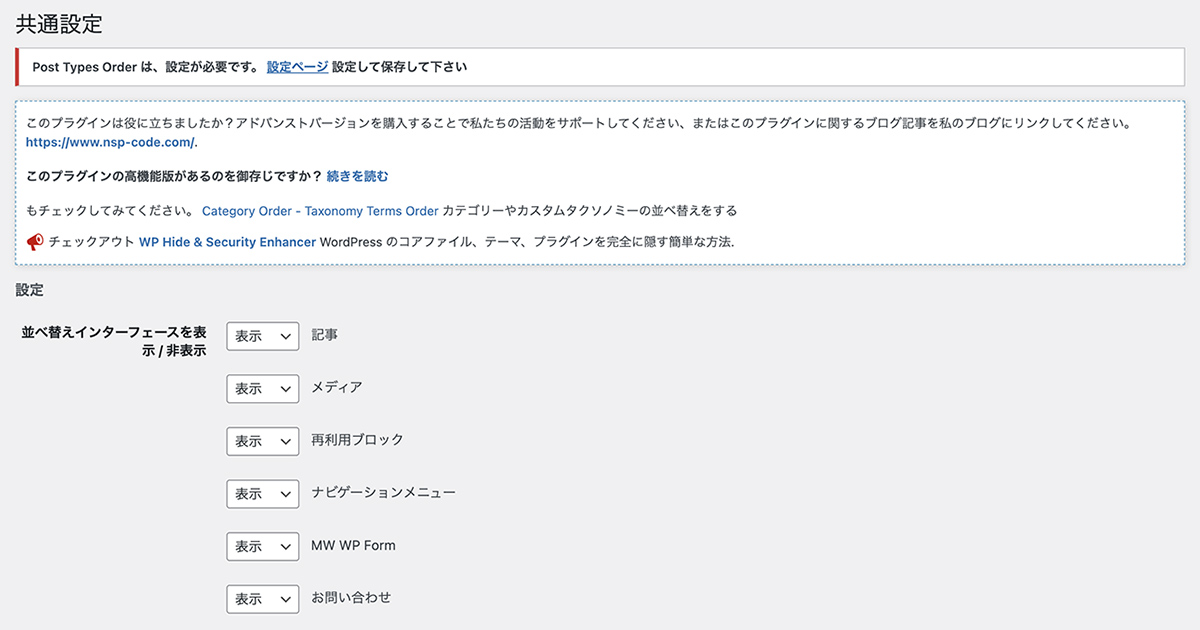The width and height of the screenshot is (1200, 630).
Task: Click the red megaphone icon
Action: click(35, 242)
